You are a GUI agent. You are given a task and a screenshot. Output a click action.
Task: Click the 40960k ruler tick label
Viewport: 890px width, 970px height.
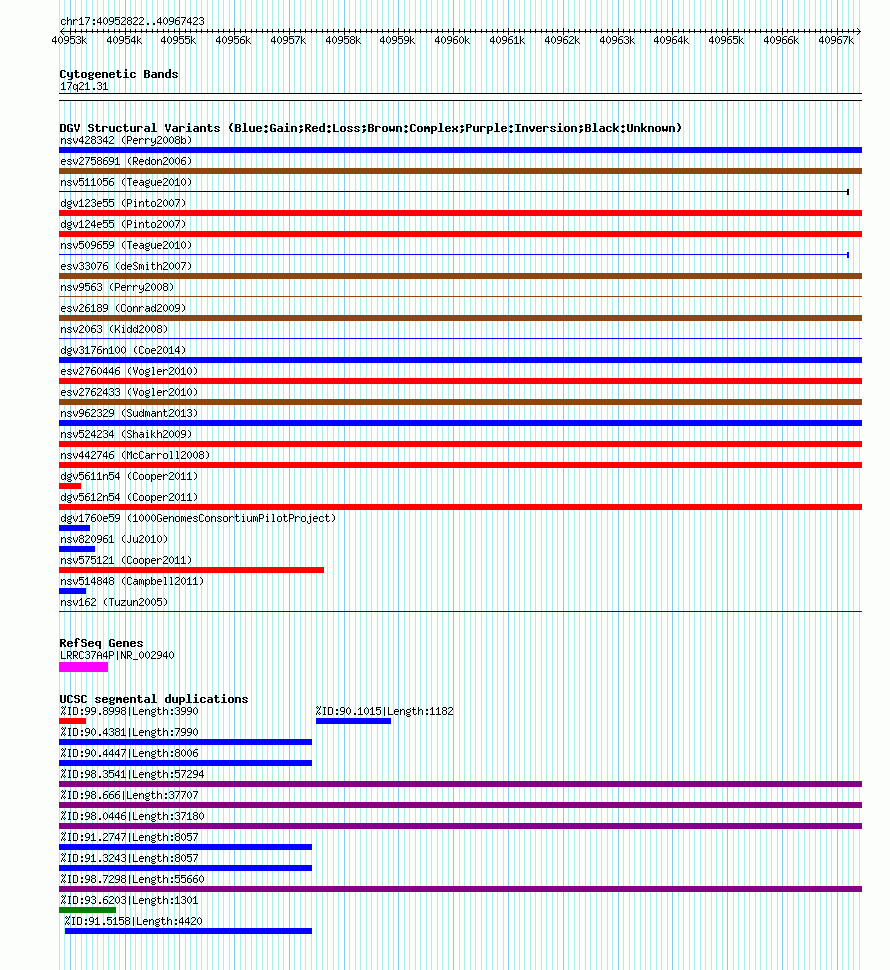[452, 41]
